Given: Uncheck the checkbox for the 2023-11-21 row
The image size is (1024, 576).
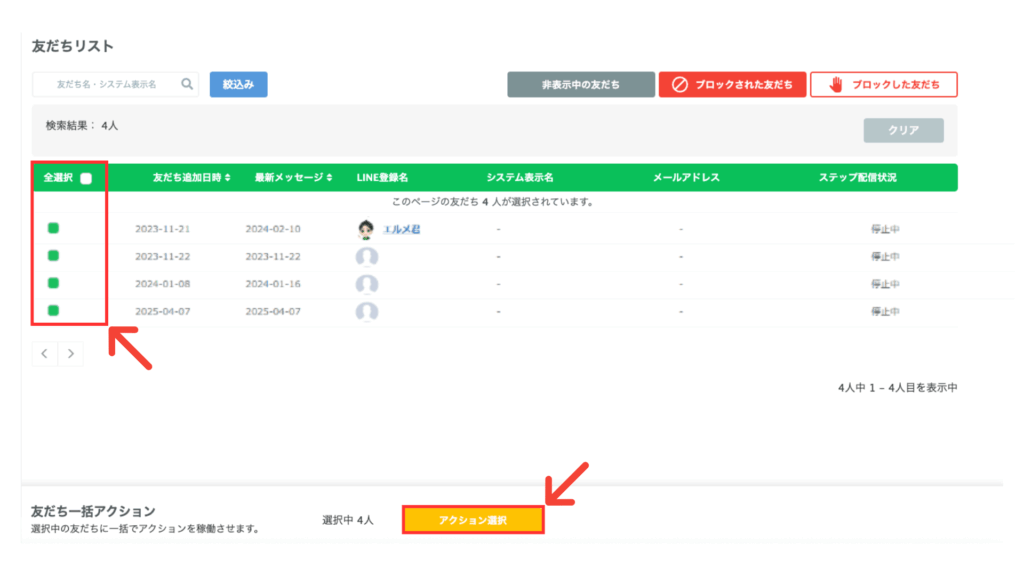Looking at the screenshot, I should point(53,228).
